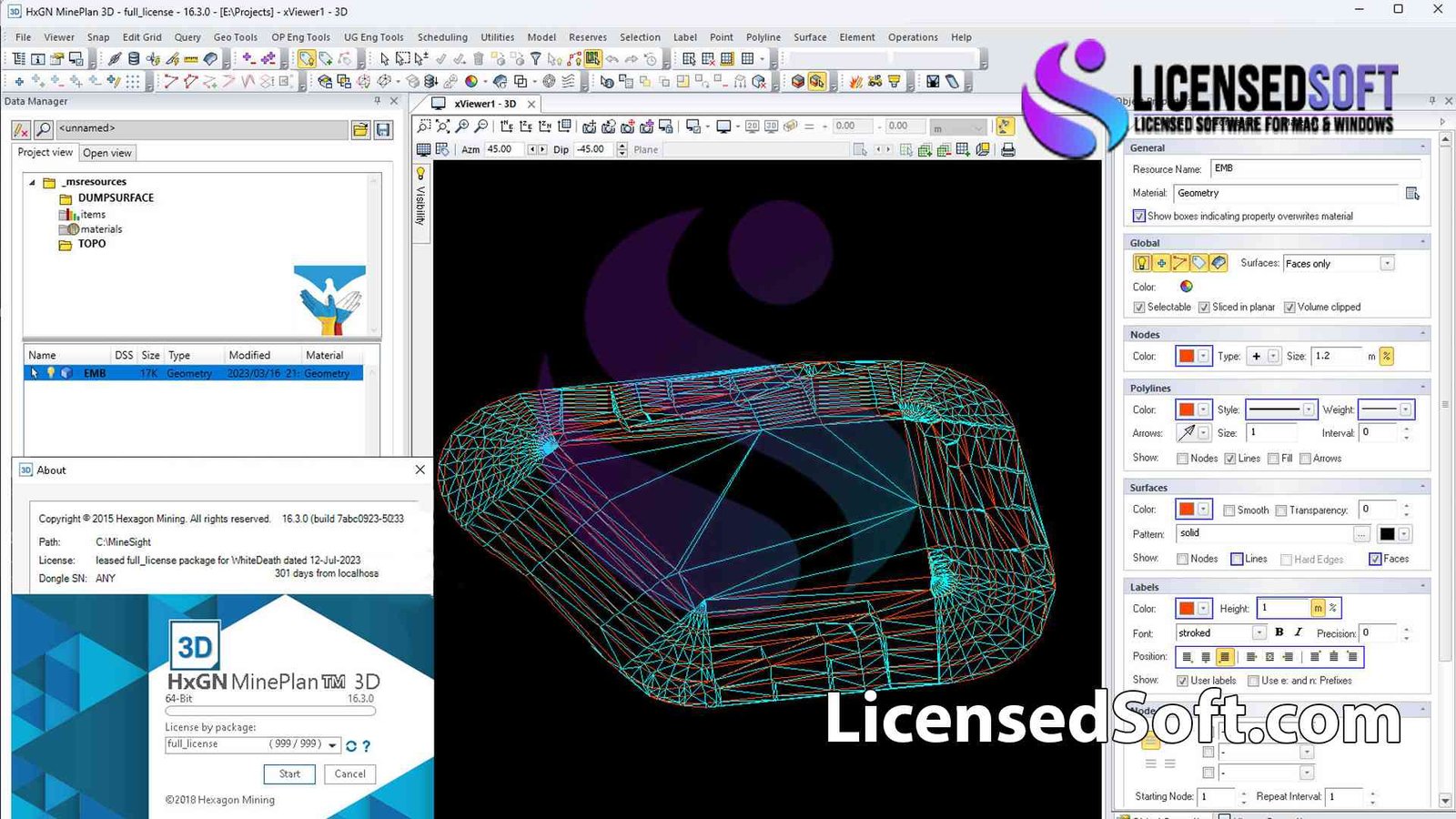Image resolution: width=1456 pixels, height=819 pixels.
Task: Click the ruler measure icon in main toolbar
Action: (191, 59)
